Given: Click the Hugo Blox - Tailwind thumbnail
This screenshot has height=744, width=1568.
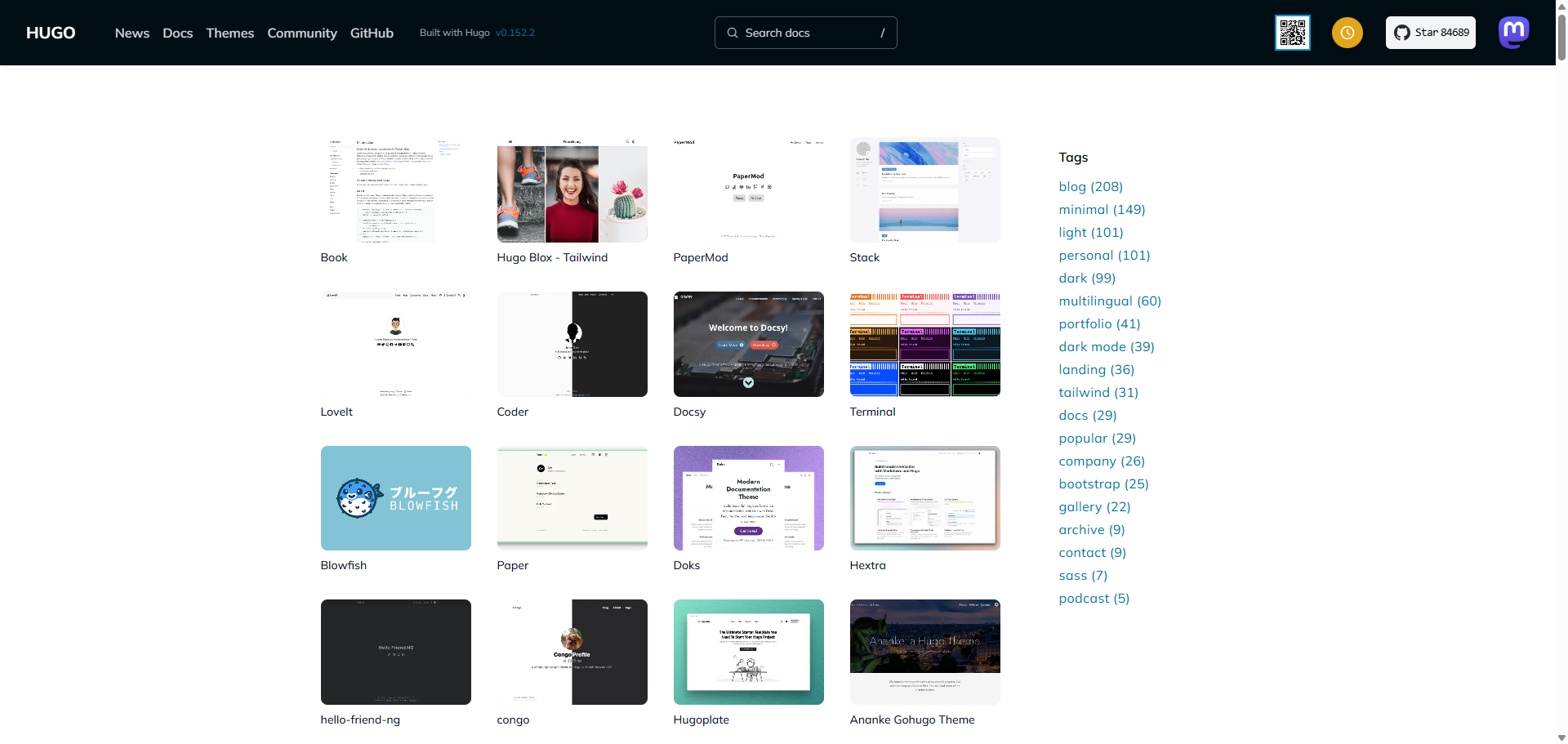Looking at the screenshot, I should coord(572,190).
